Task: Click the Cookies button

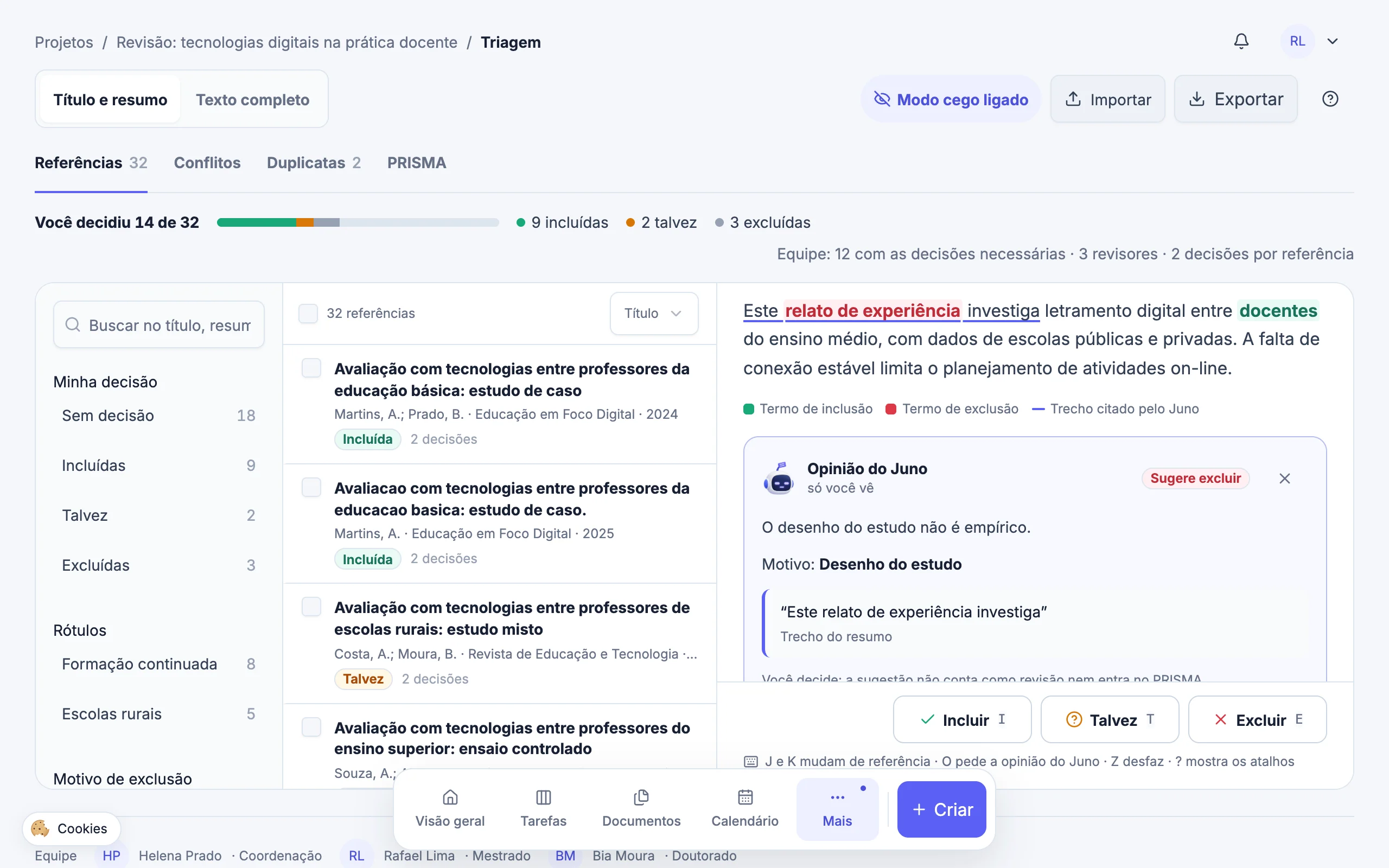Action: click(x=72, y=828)
